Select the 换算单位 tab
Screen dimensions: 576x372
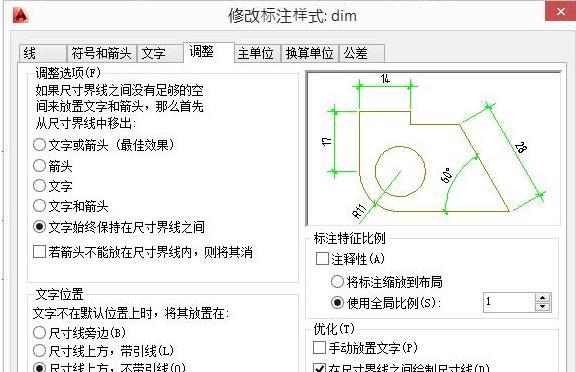(x=310, y=53)
